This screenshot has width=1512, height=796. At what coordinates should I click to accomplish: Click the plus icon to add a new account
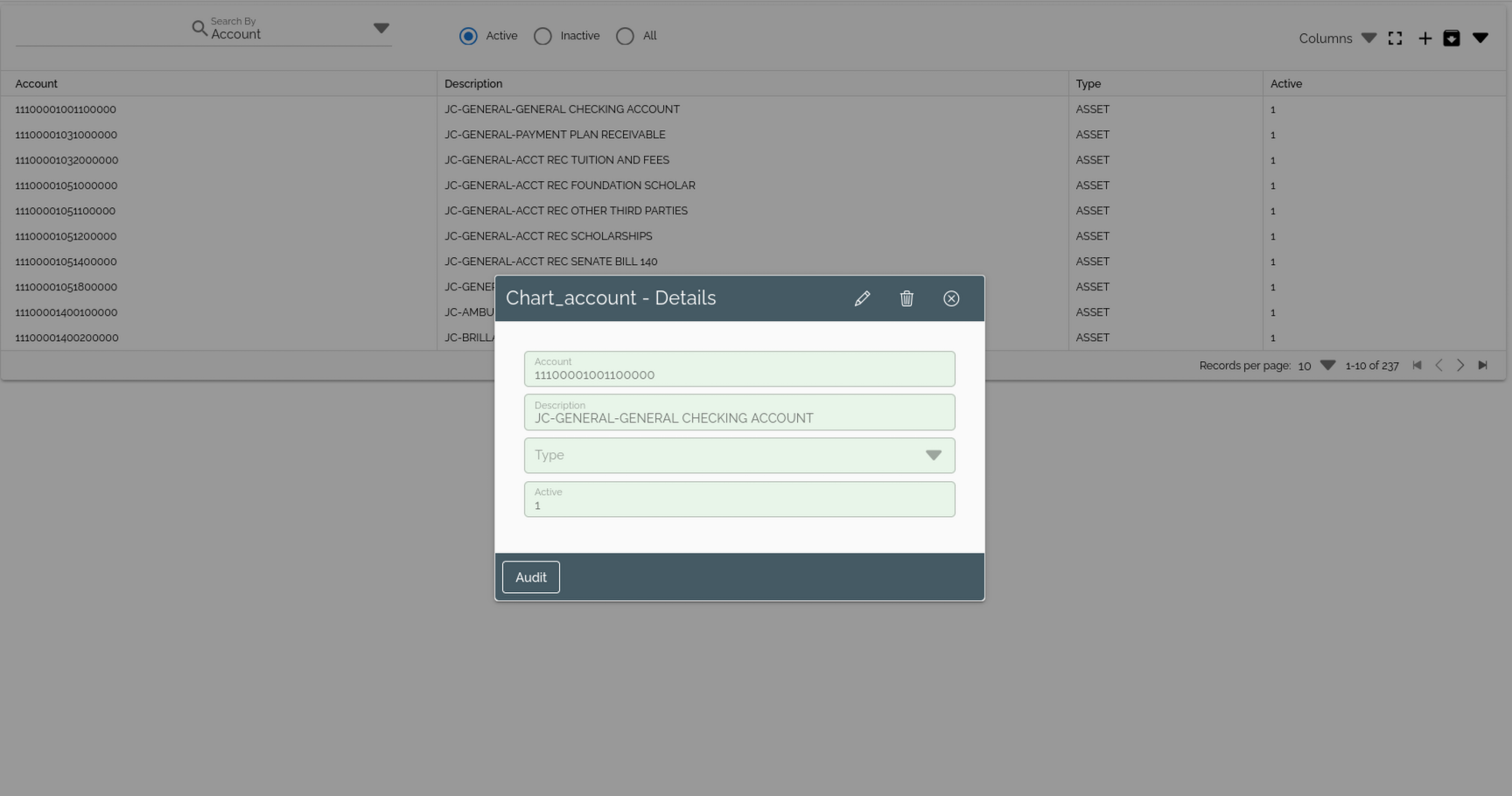pyautogui.click(x=1424, y=38)
